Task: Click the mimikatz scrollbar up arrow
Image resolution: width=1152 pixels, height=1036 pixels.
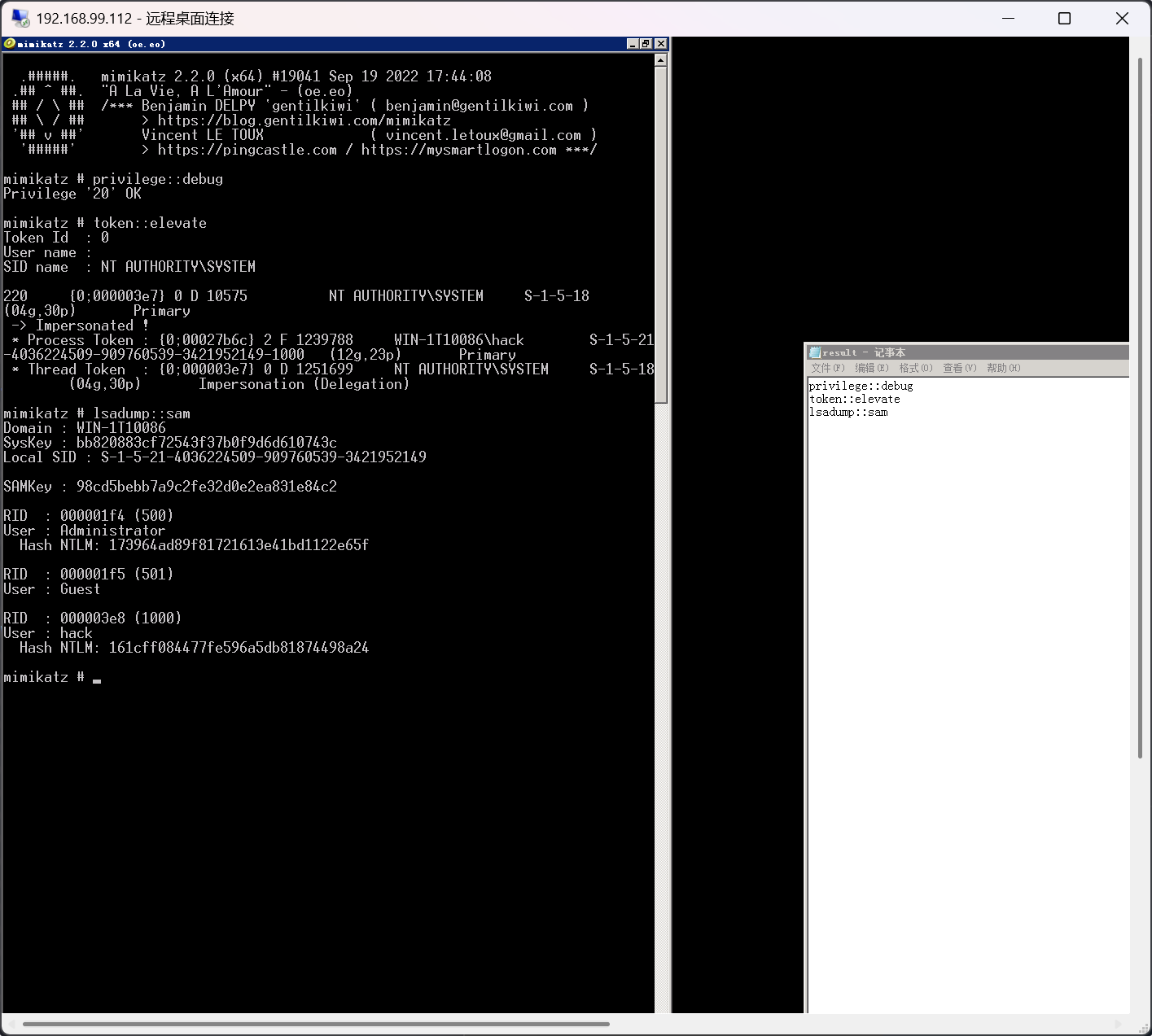Action: point(661,60)
